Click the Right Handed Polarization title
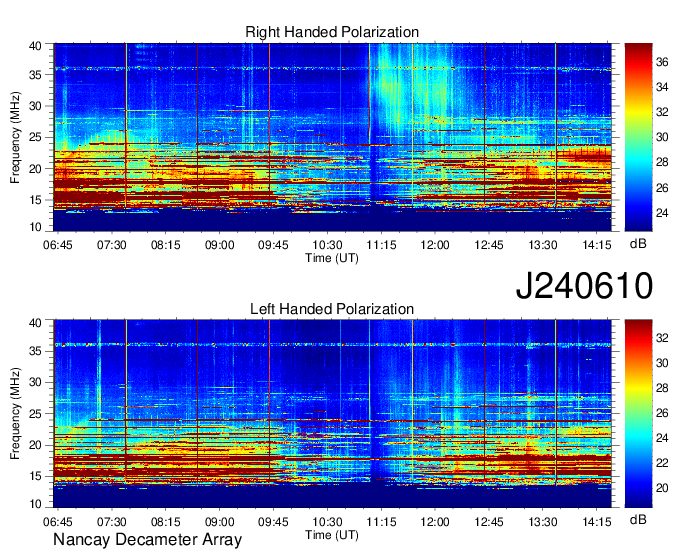Image resolution: width=680 pixels, height=552 pixels. pos(332,32)
